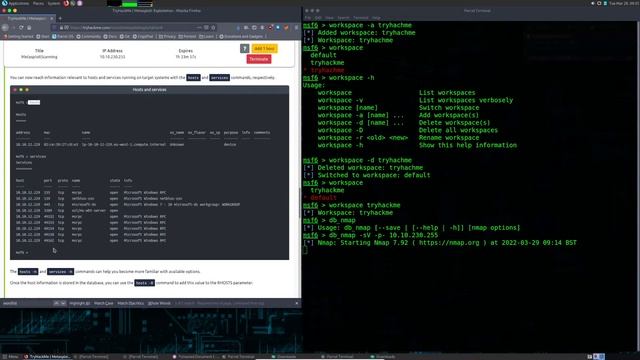Click the Add 1 hour button
640x360 pixels.
point(264,49)
